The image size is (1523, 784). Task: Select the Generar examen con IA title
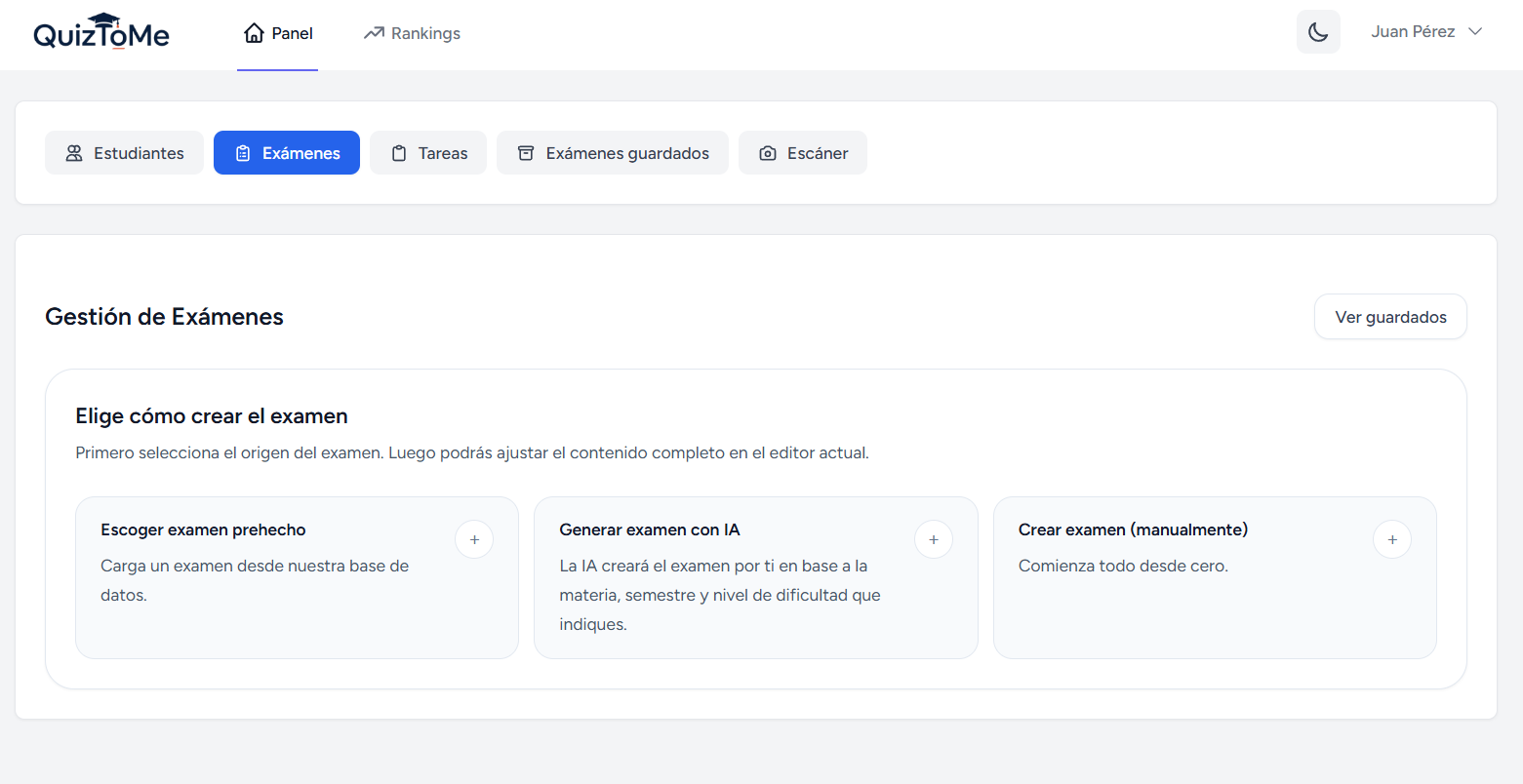[x=649, y=529]
